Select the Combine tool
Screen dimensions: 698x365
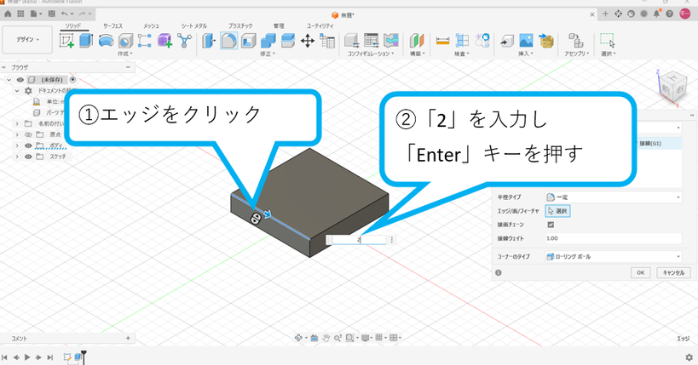click(x=268, y=41)
